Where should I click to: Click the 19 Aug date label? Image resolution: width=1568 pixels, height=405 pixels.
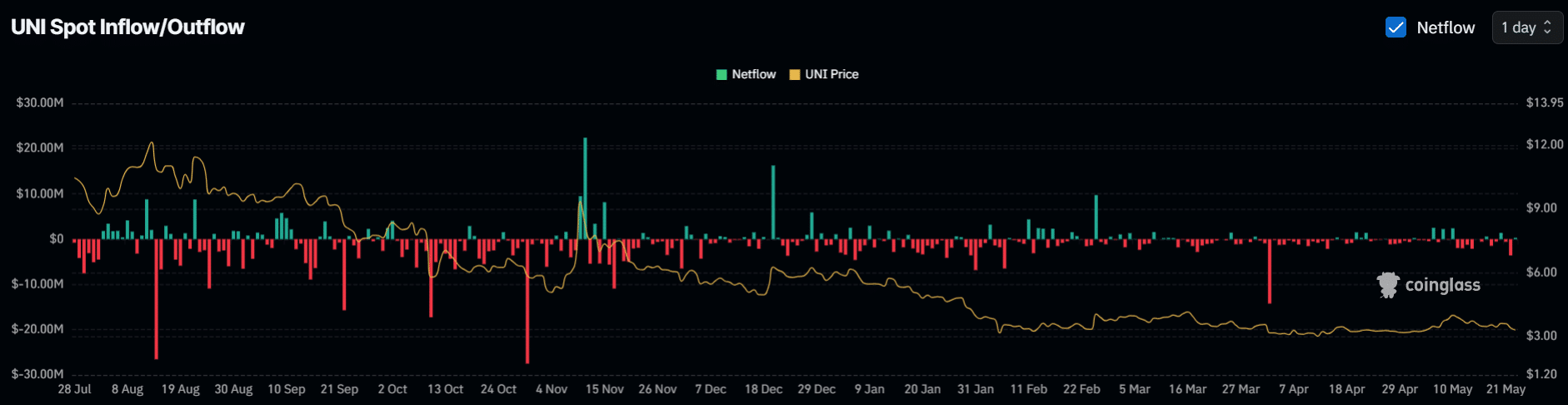coord(181,389)
